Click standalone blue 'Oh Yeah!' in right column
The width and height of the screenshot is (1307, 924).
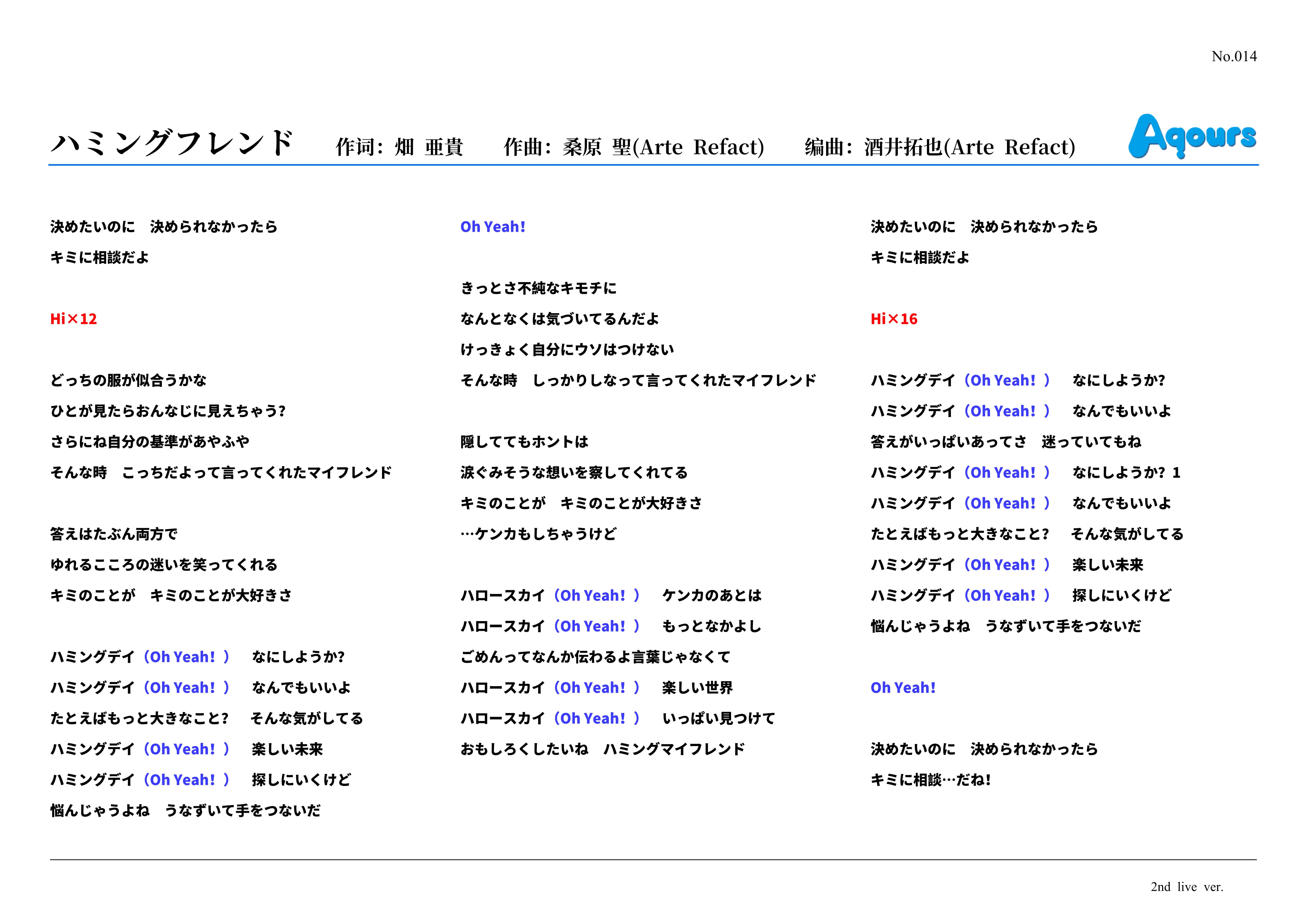click(903, 687)
